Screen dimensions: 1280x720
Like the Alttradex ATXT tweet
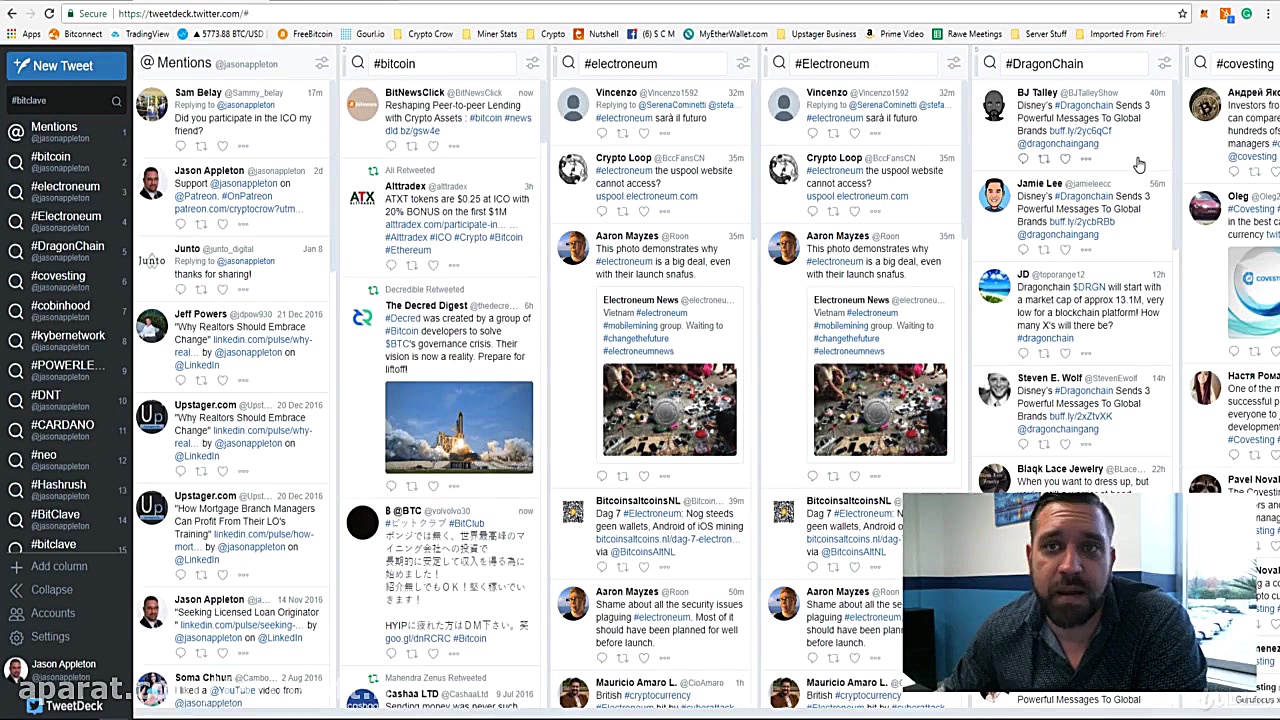tap(433, 265)
